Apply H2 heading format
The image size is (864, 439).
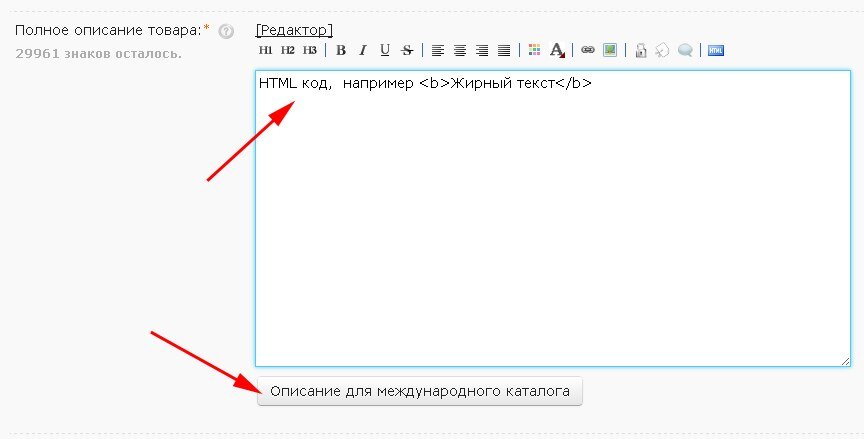pos(287,50)
